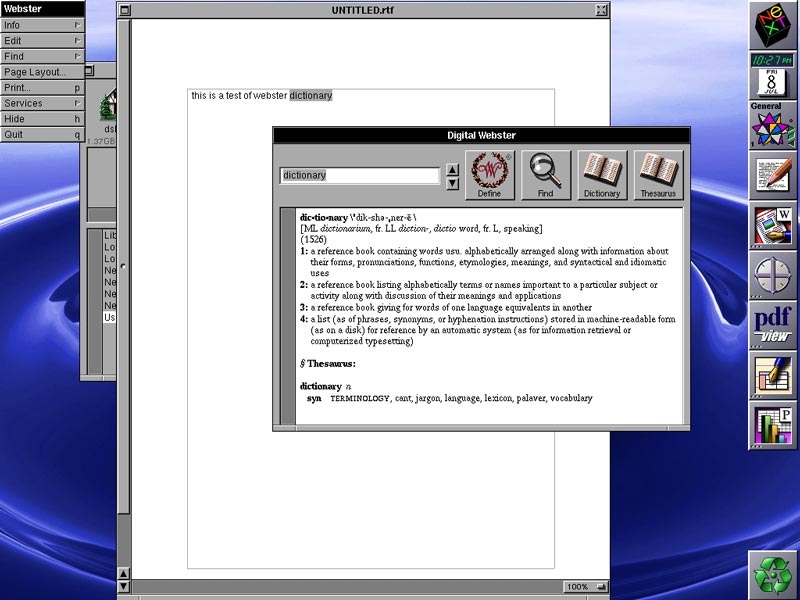This screenshot has width=800, height=600.
Task: Click the highlighted word dictionary in the document
Action: click(311, 95)
